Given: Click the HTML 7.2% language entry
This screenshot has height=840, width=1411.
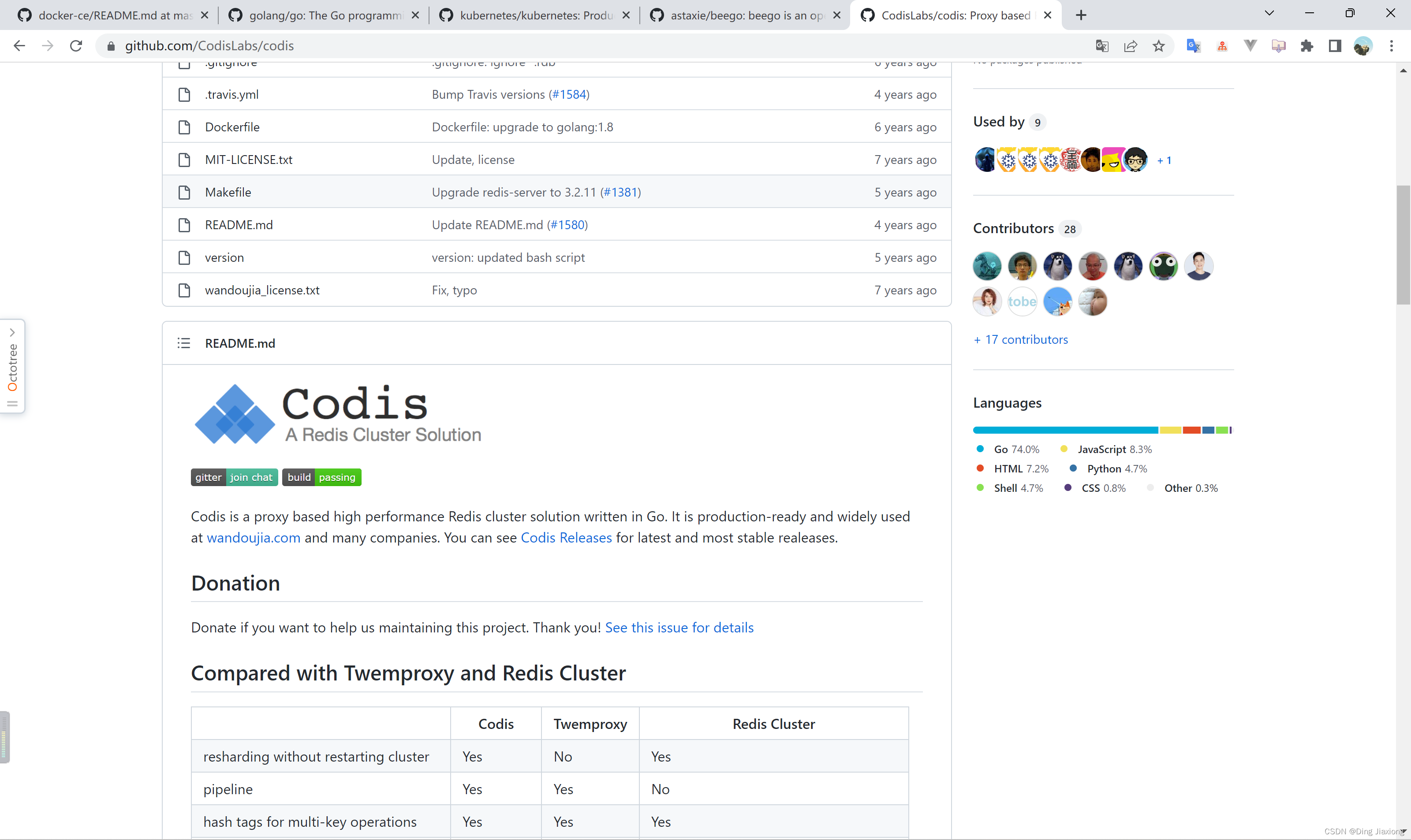Looking at the screenshot, I should 1013,468.
